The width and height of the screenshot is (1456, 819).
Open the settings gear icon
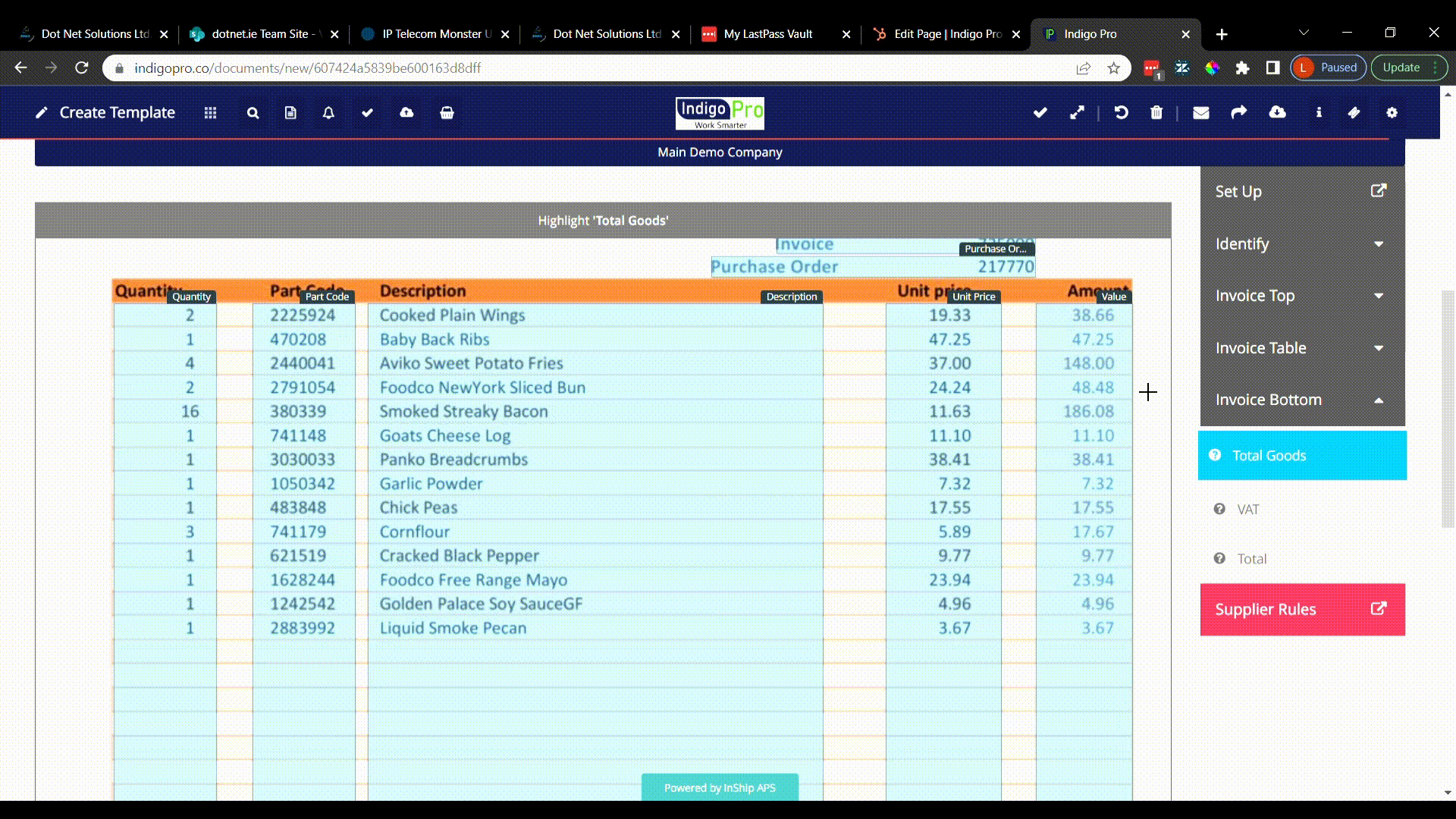coord(1392,112)
